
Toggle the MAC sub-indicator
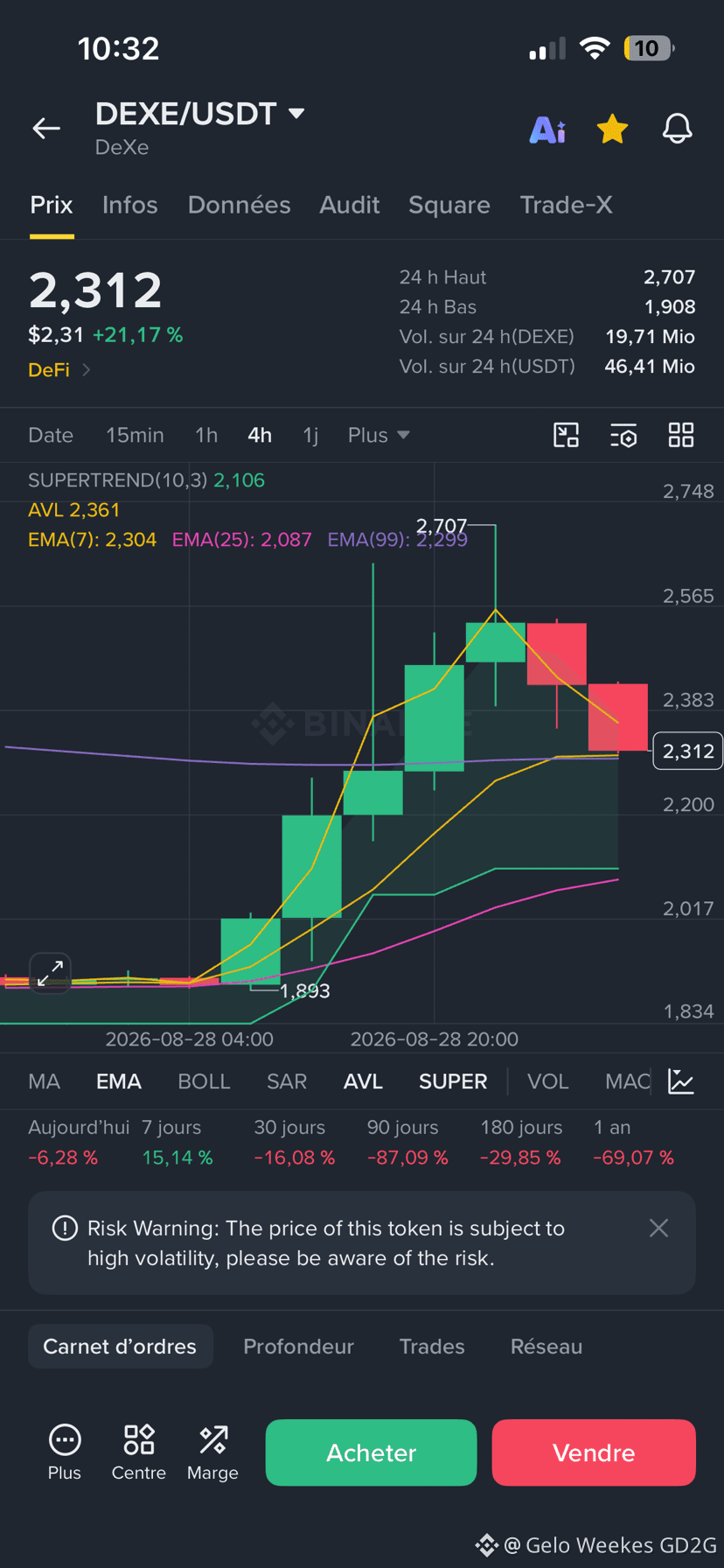point(628,1081)
